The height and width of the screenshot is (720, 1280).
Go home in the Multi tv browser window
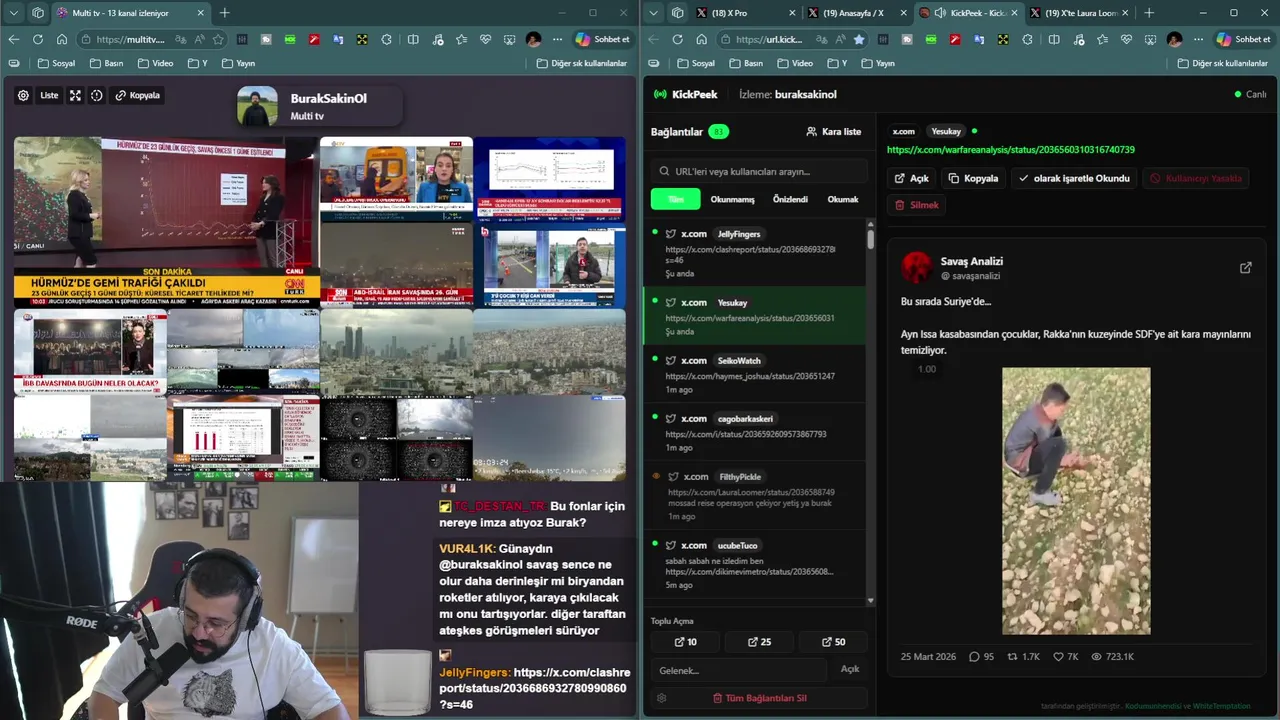point(62,39)
